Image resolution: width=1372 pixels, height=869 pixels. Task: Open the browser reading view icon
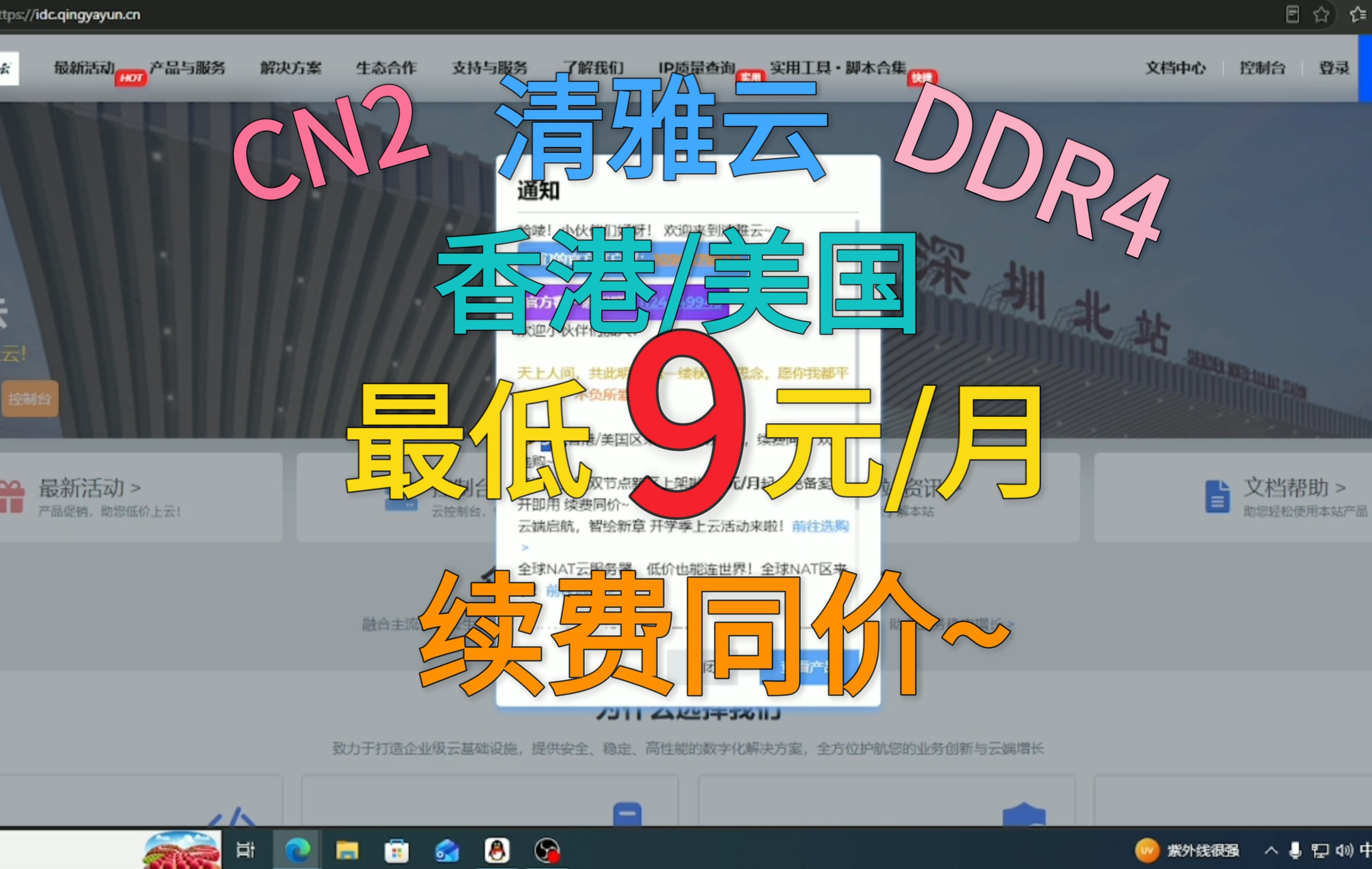pos(1292,14)
